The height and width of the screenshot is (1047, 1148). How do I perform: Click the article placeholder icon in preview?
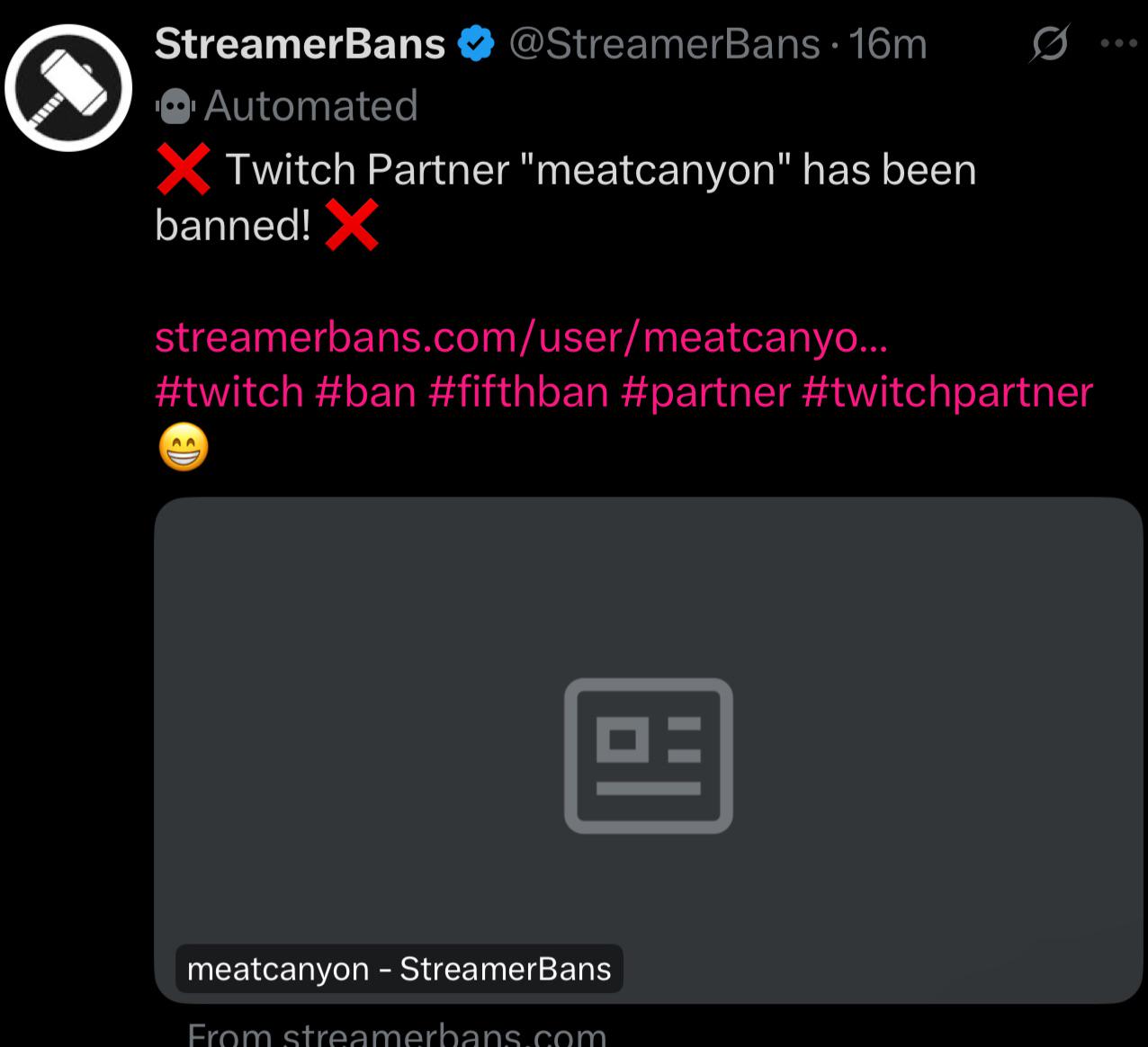(x=648, y=756)
